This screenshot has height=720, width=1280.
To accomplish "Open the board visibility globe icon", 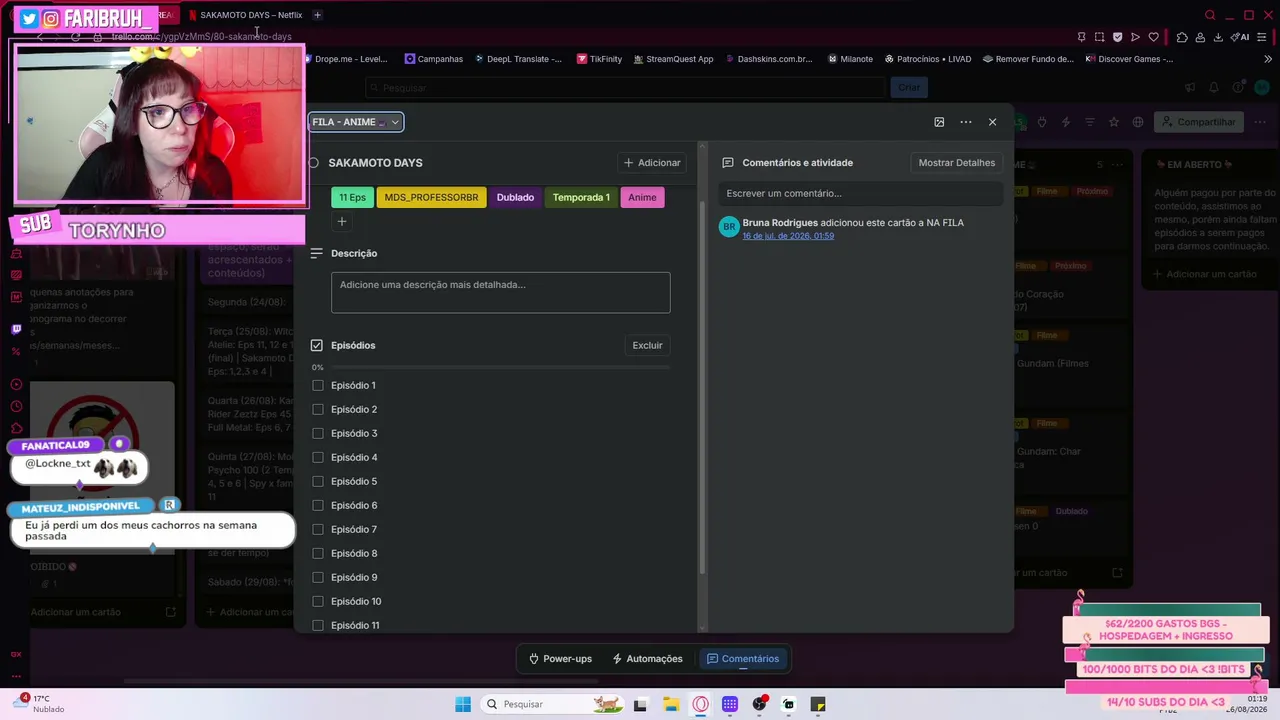I will 1138,122.
